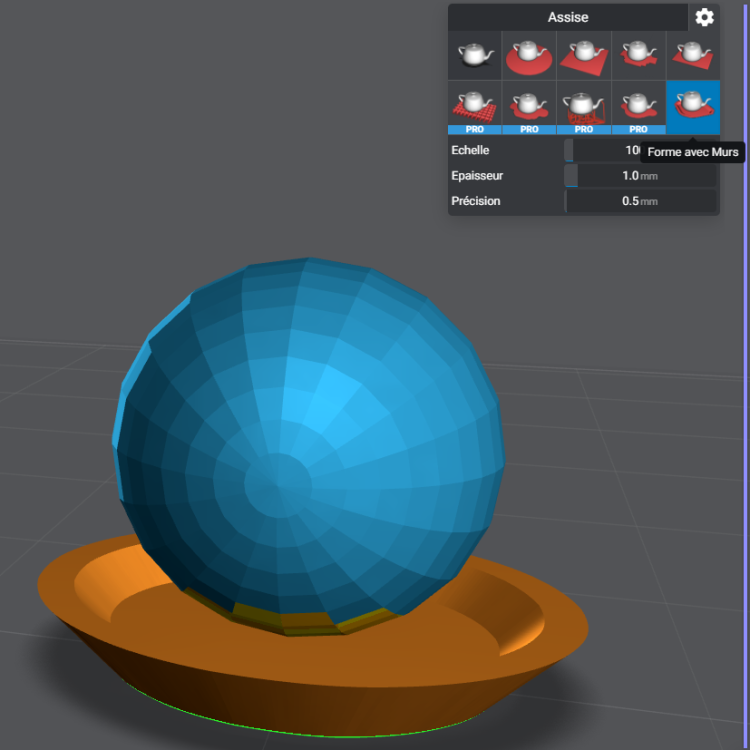
Task: Pick the PRO grid mesh raft
Action: [474, 108]
